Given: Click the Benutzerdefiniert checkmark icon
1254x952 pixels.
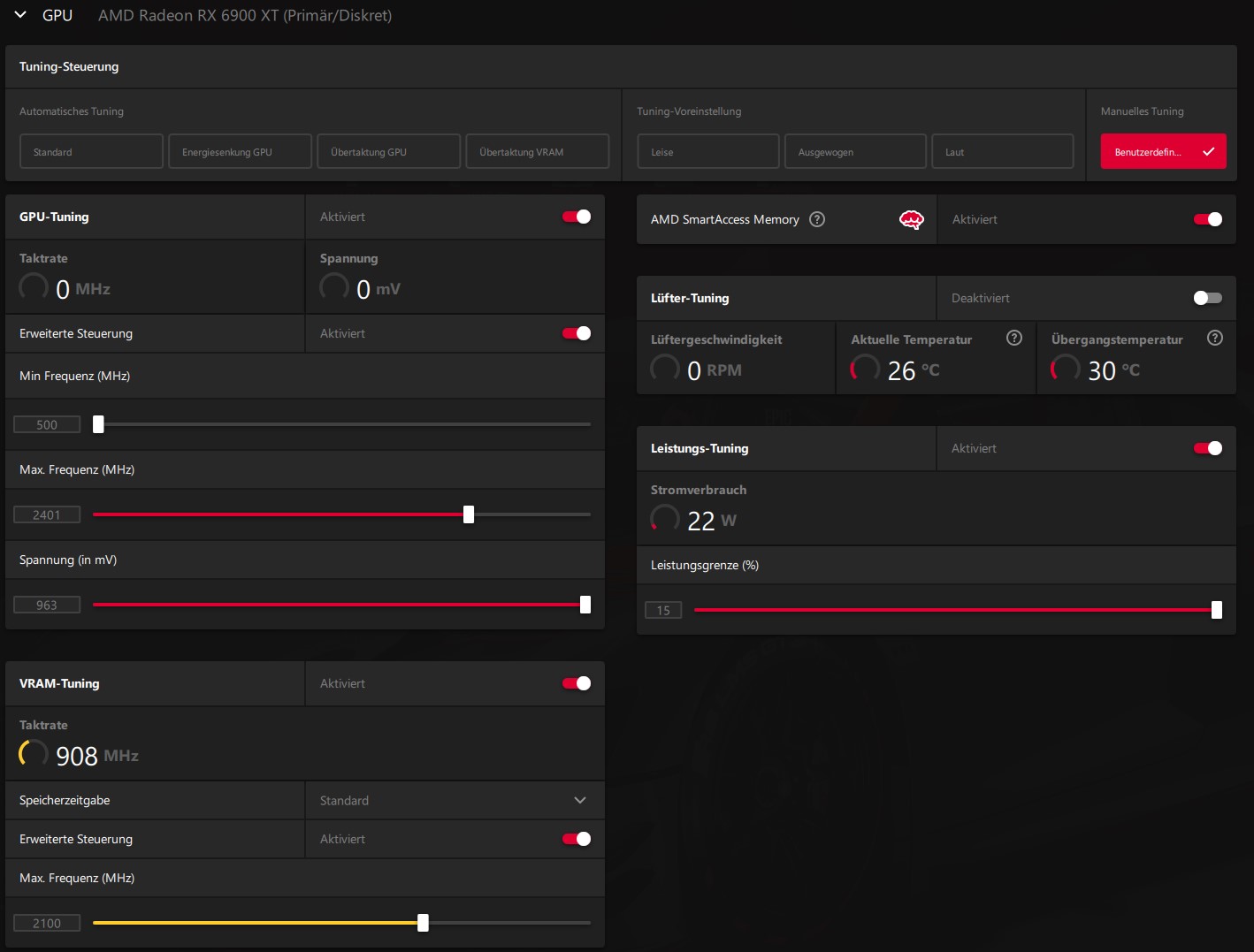Looking at the screenshot, I should 1209,151.
